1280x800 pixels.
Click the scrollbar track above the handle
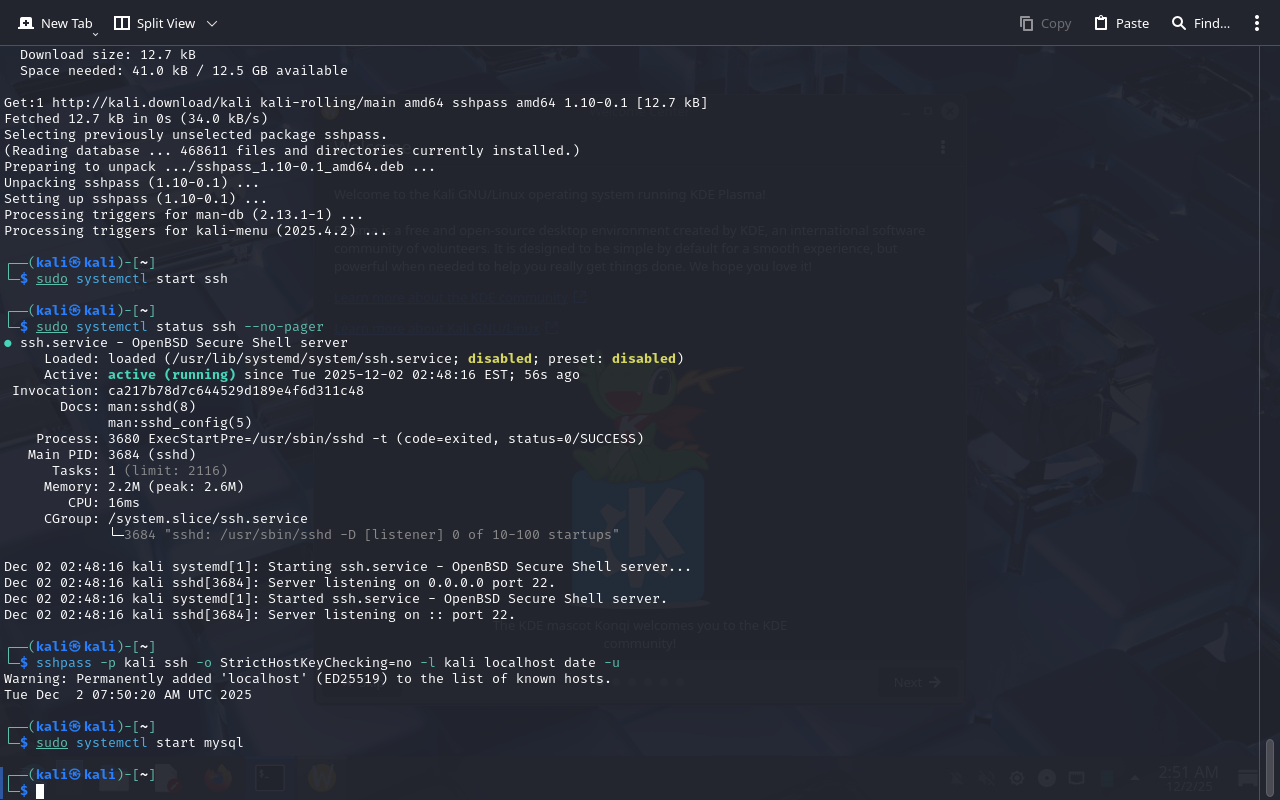click(x=1270, y=400)
